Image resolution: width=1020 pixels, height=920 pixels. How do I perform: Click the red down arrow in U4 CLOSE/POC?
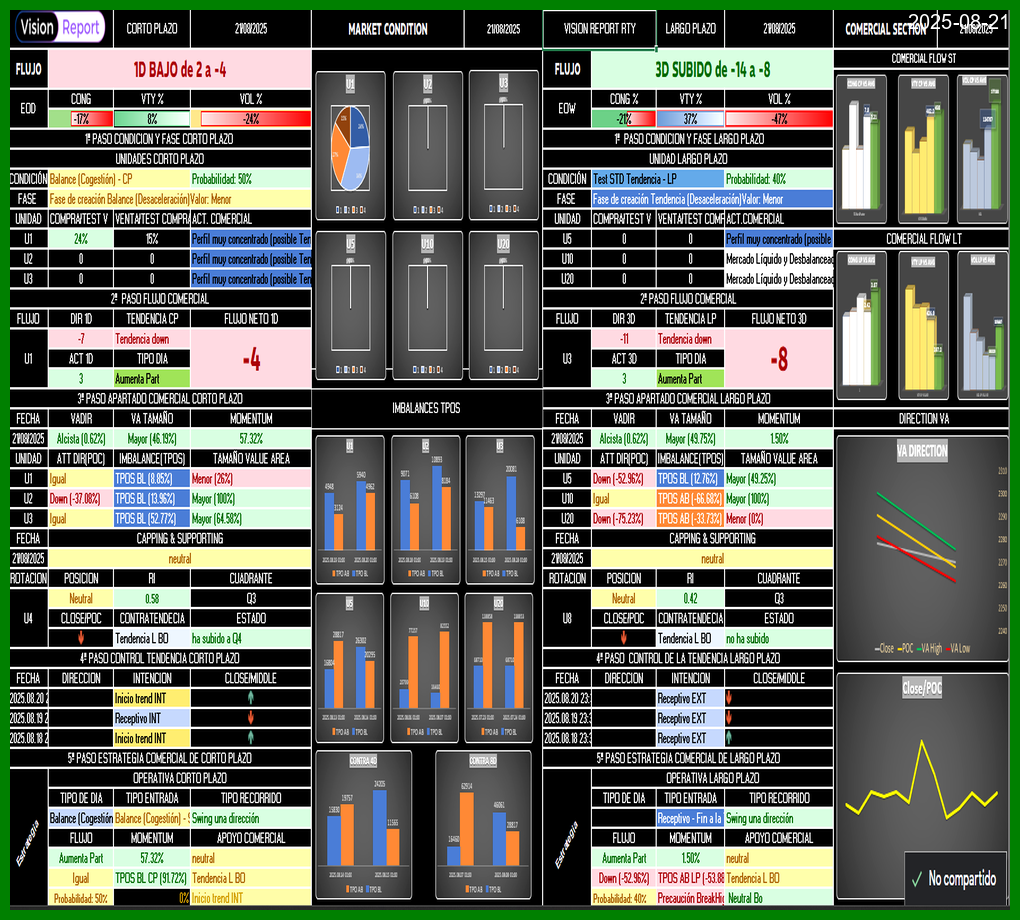coord(81,638)
